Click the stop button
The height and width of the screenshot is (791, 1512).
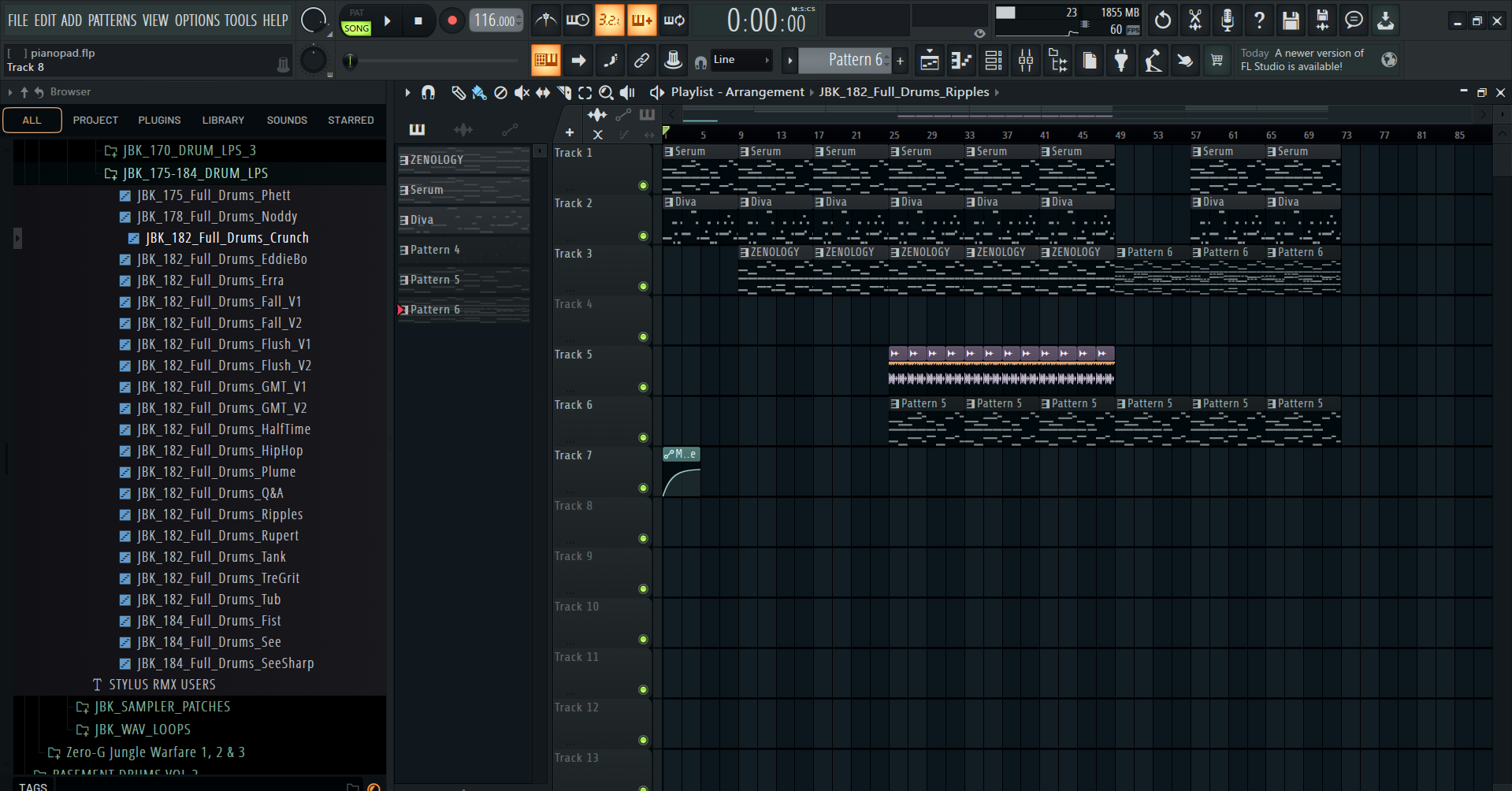point(418,21)
